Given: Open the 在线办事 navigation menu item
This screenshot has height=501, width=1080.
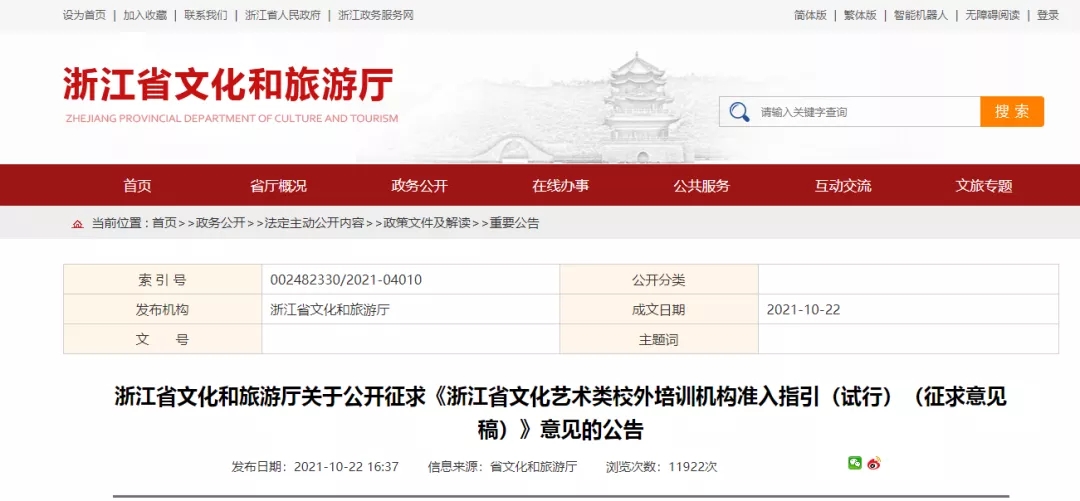Looking at the screenshot, I should point(561,185).
